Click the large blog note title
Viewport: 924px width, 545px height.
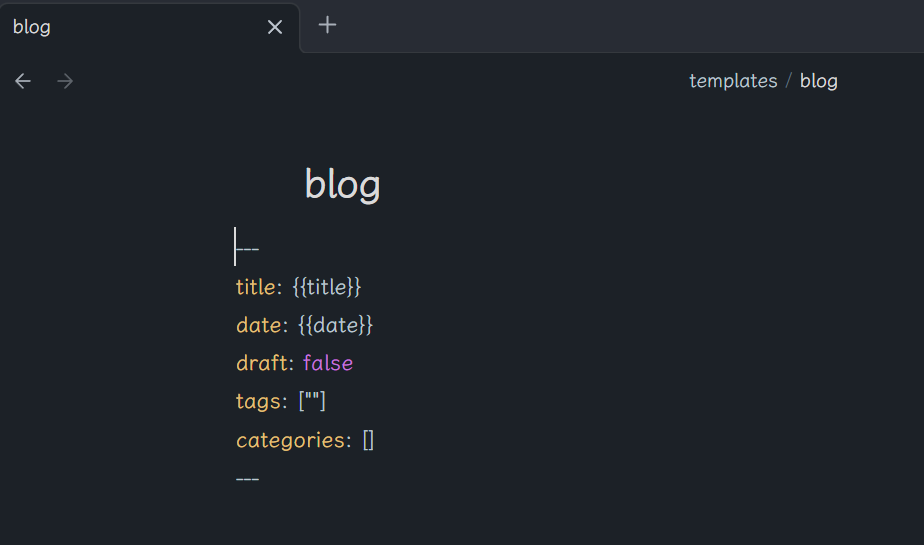pos(342,185)
